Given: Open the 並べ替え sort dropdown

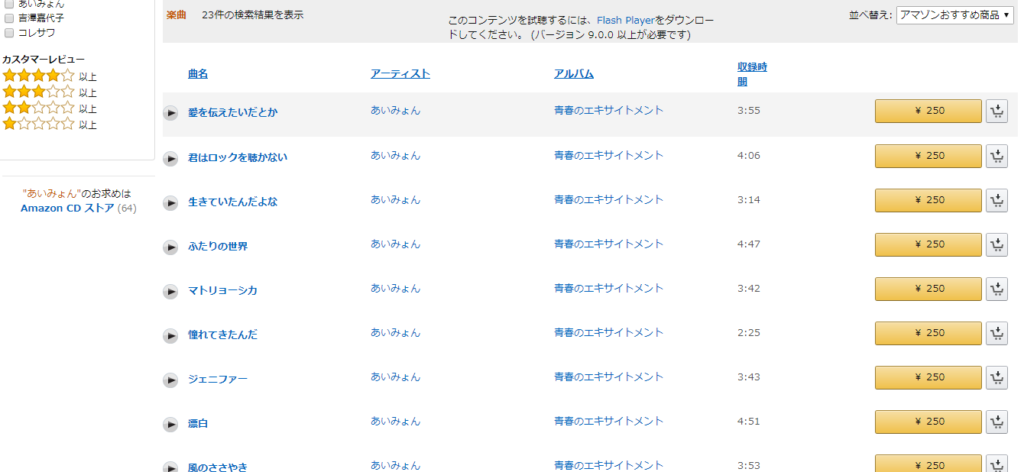Looking at the screenshot, I should (955, 15).
